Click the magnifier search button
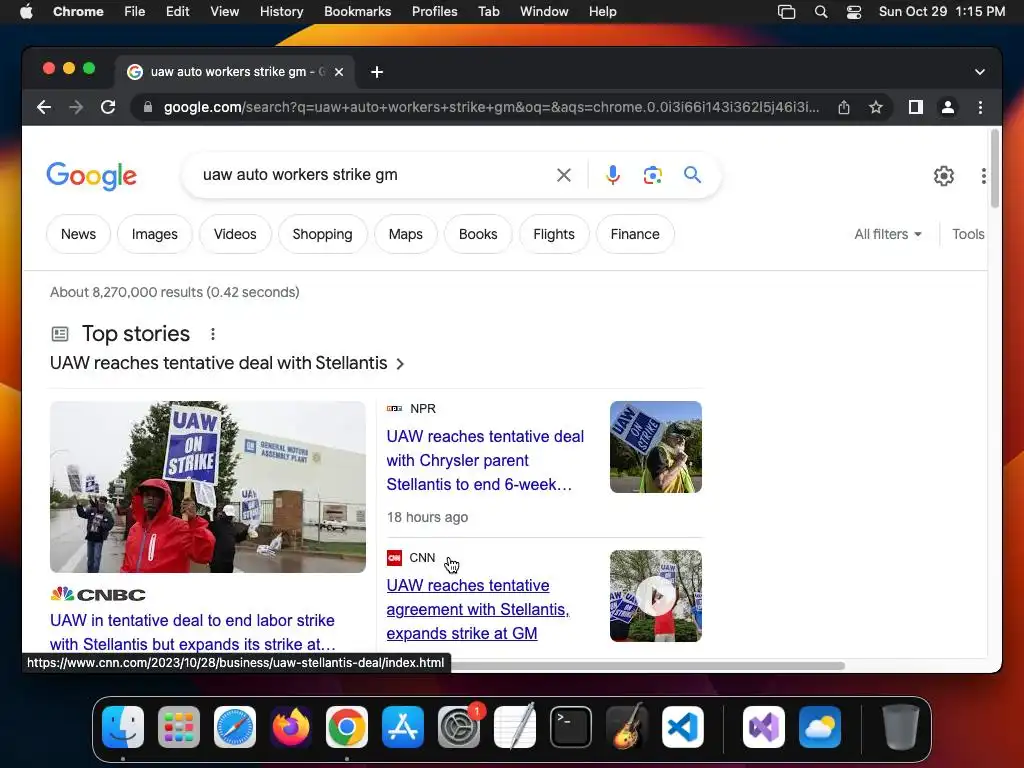The height and width of the screenshot is (768, 1024). click(x=692, y=175)
